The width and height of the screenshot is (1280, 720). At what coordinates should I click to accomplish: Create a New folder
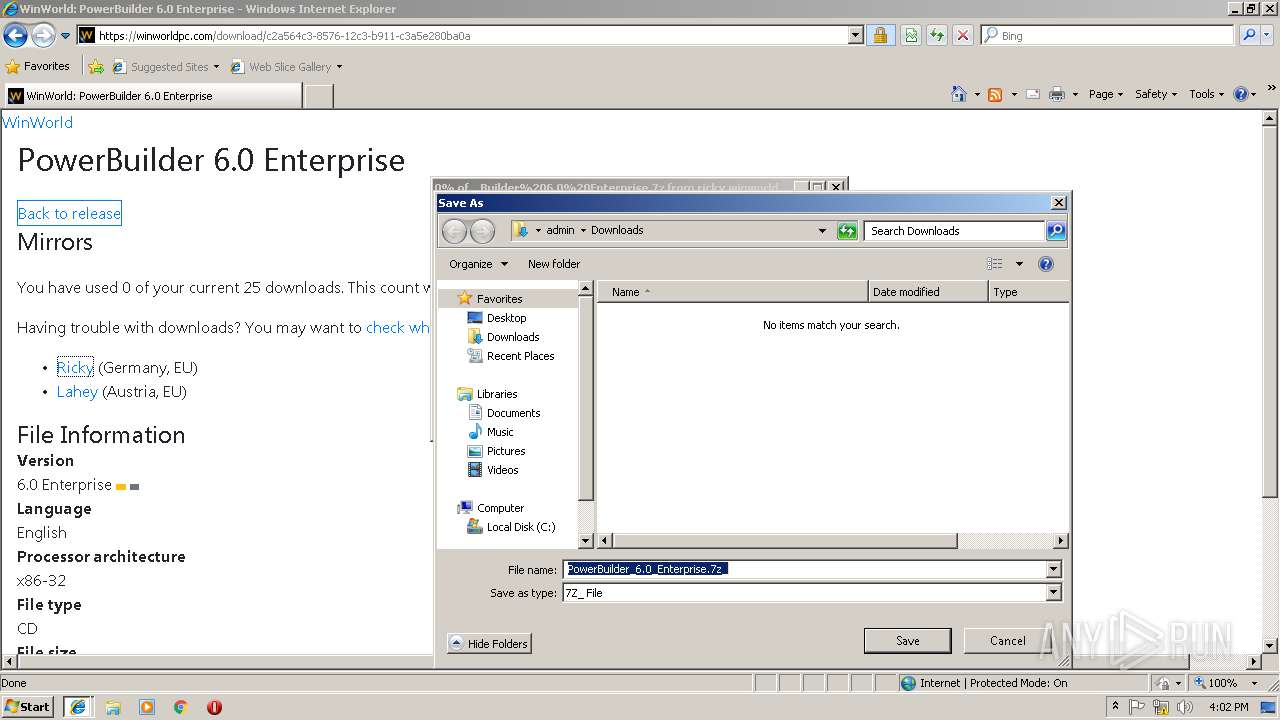[x=554, y=264]
